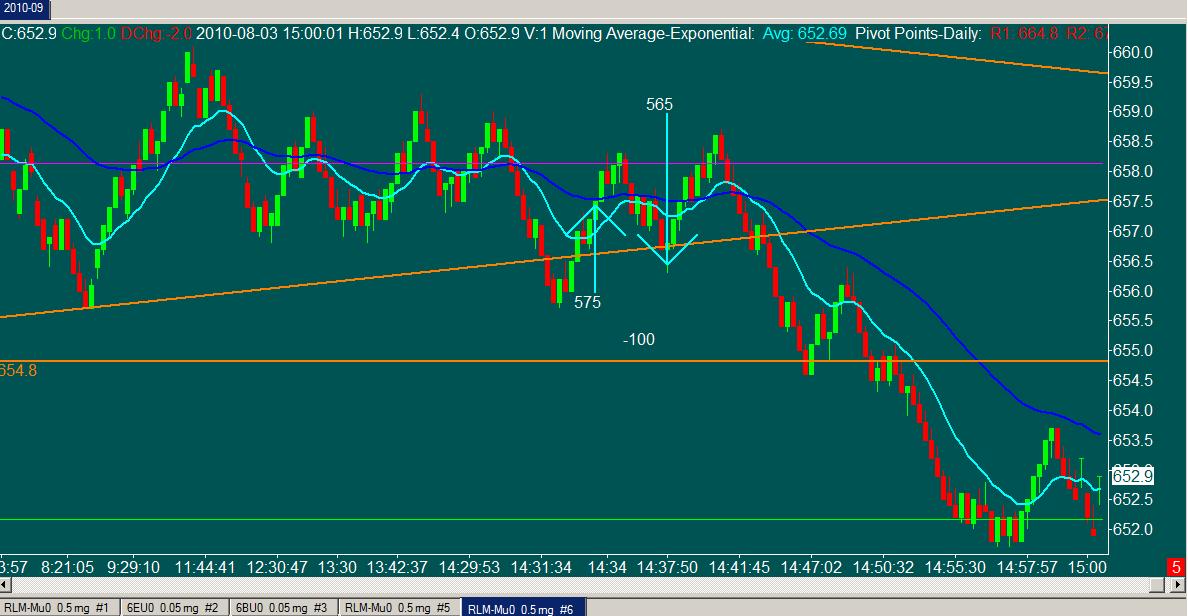Click the H:652.9 high value
Viewport: 1188px width, 616px height.
(x=375, y=33)
